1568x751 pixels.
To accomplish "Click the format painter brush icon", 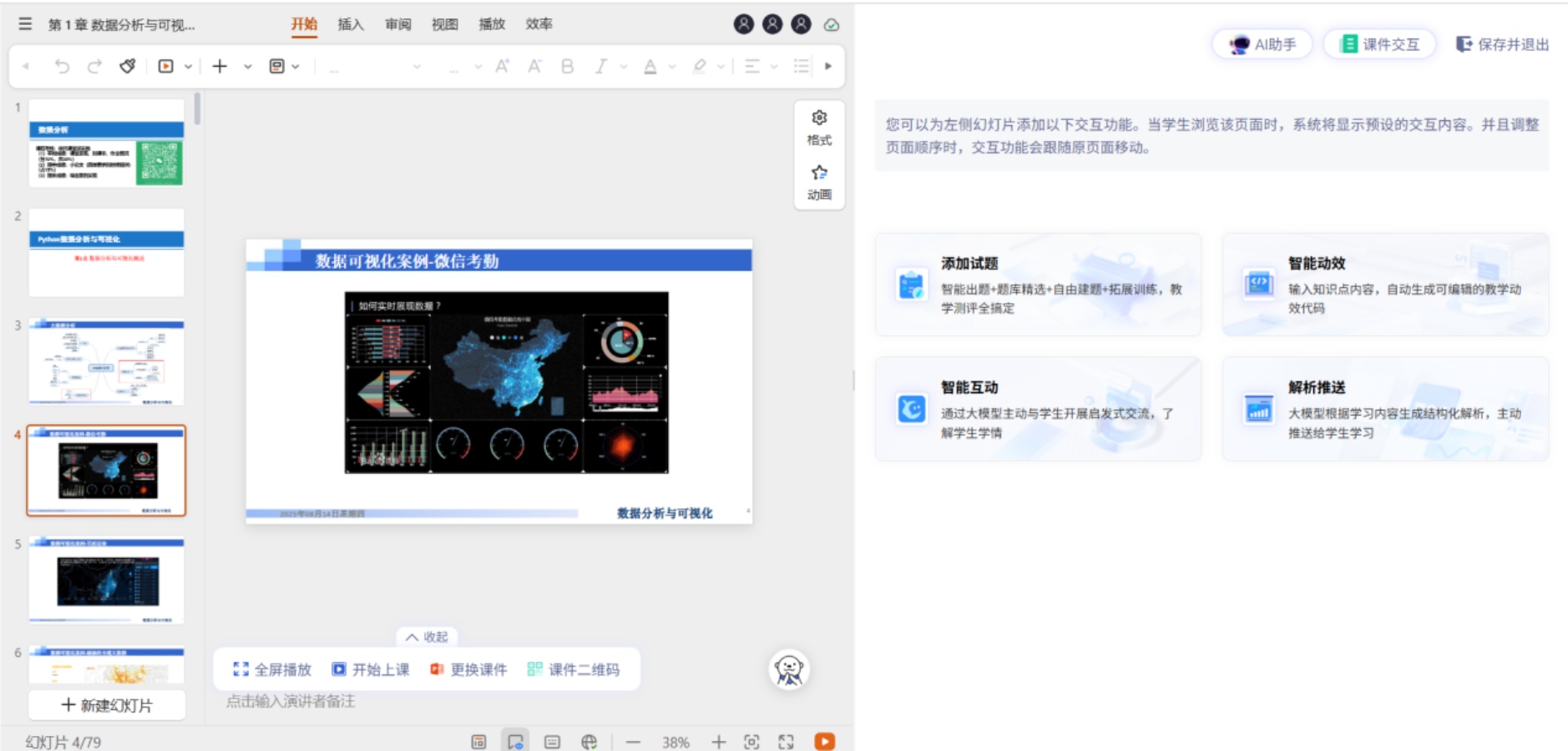I will [x=127, y=66].
